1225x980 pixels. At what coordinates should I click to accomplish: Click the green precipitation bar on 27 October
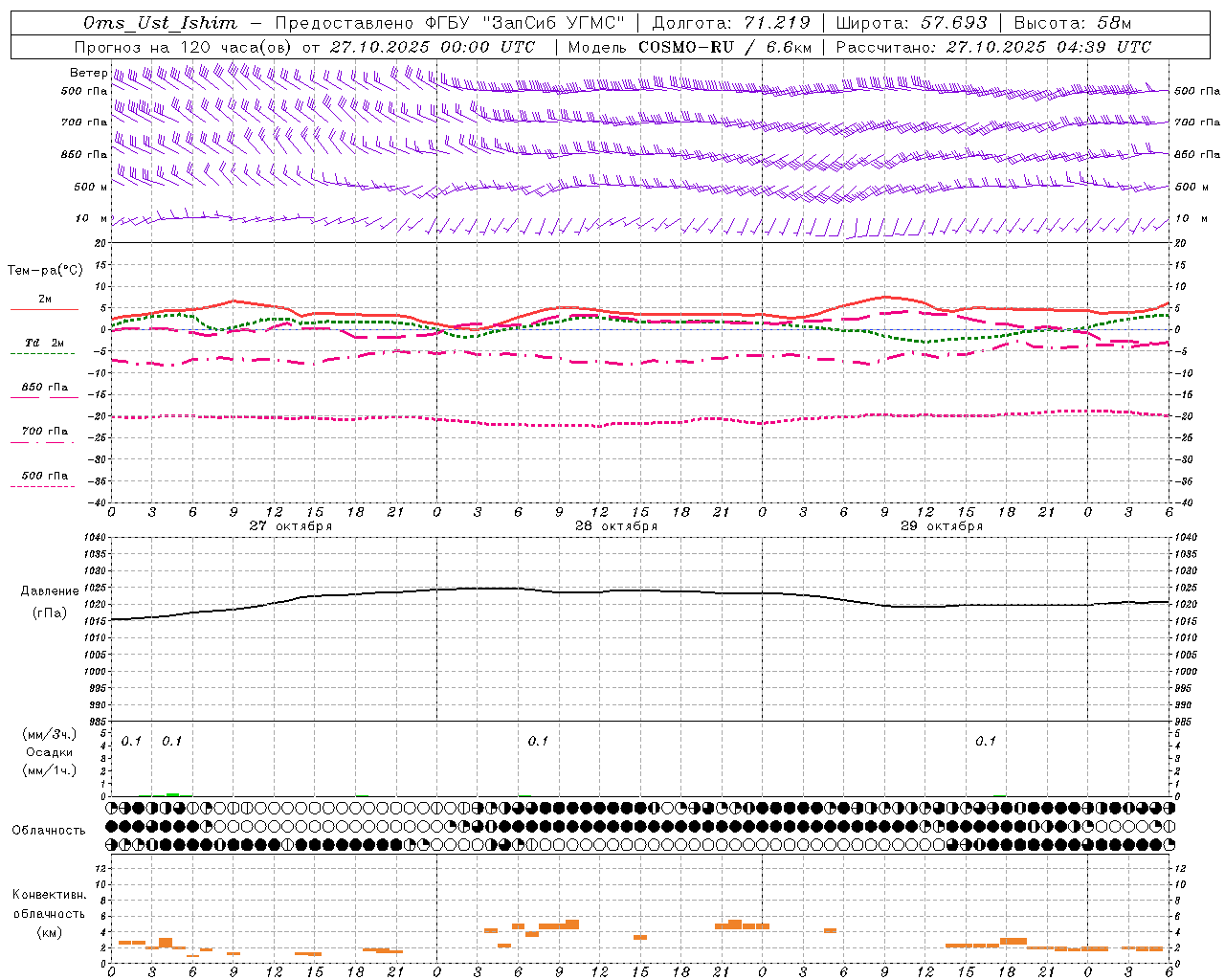(x=172, y=794)
